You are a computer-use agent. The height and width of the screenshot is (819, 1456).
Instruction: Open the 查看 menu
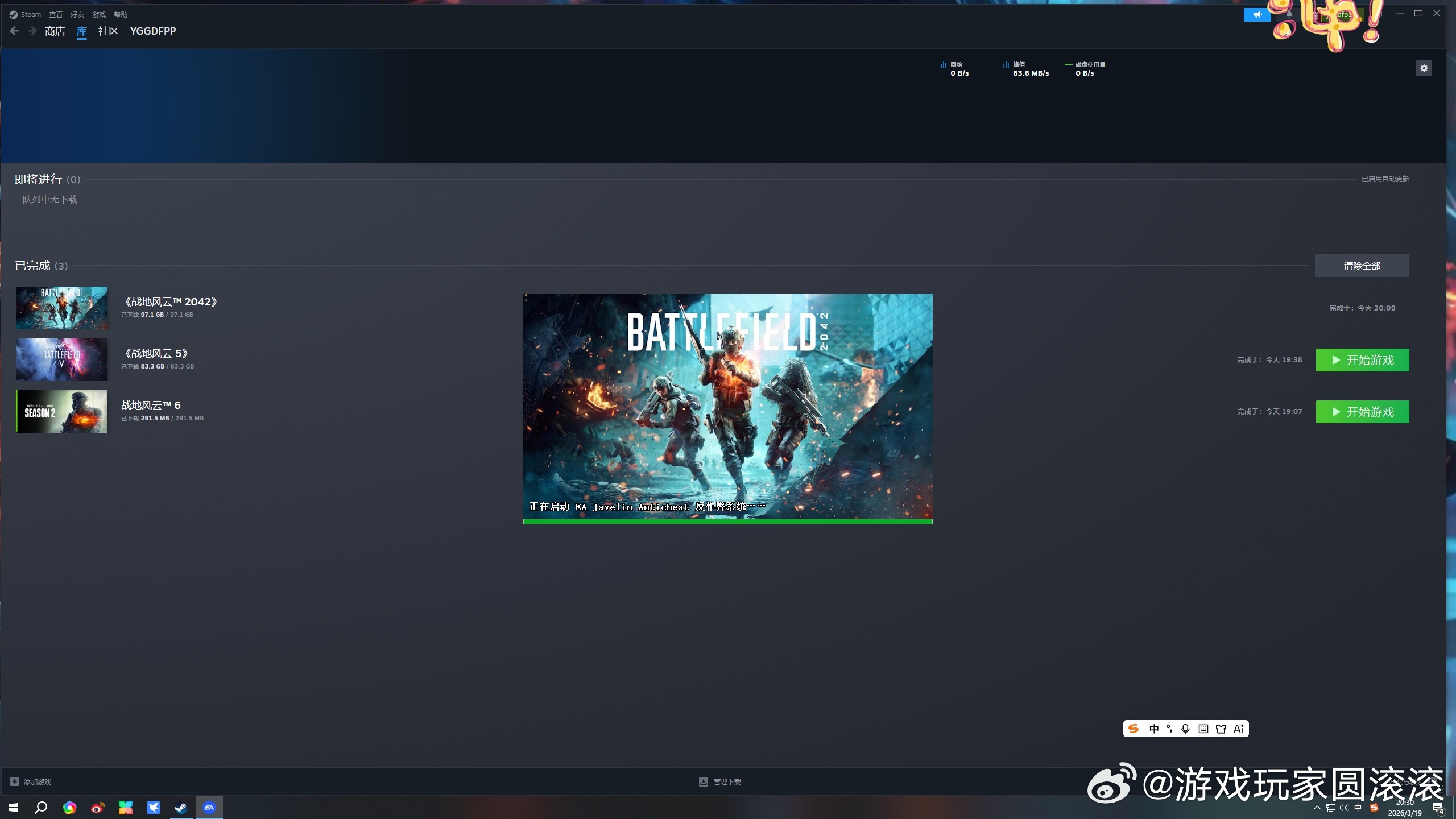tap(56, 14)
